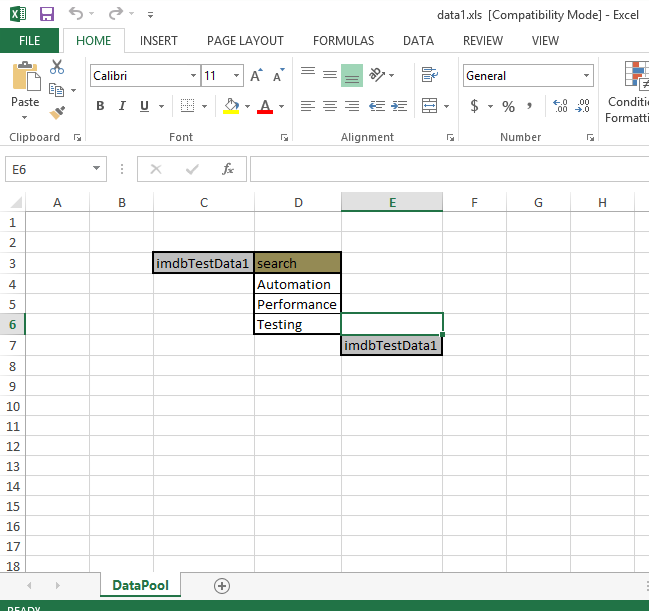Click the Insert Function fx icon

pyautogui.click(x=228, y=169)
